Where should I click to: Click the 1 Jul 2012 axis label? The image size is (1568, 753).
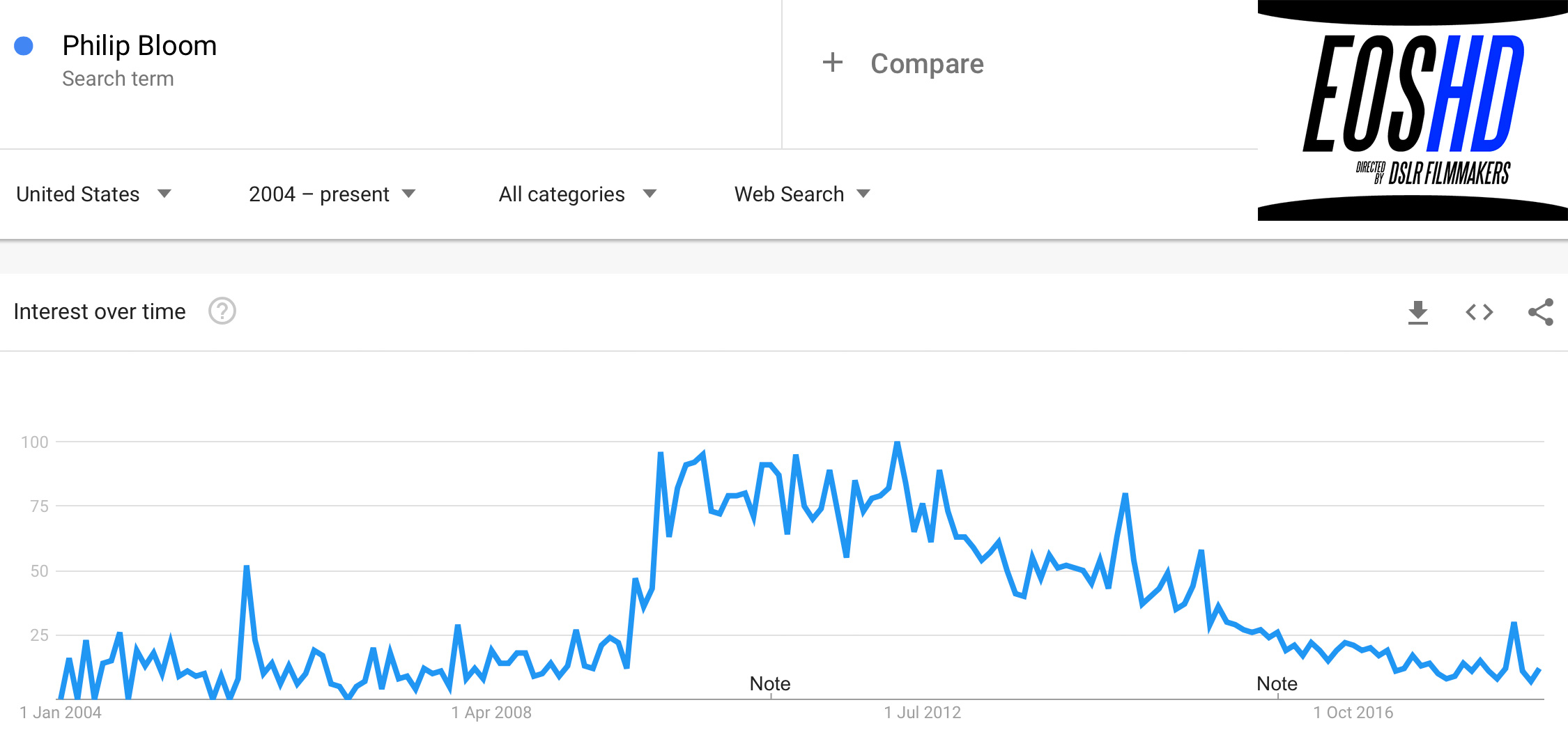pos(923,713)
